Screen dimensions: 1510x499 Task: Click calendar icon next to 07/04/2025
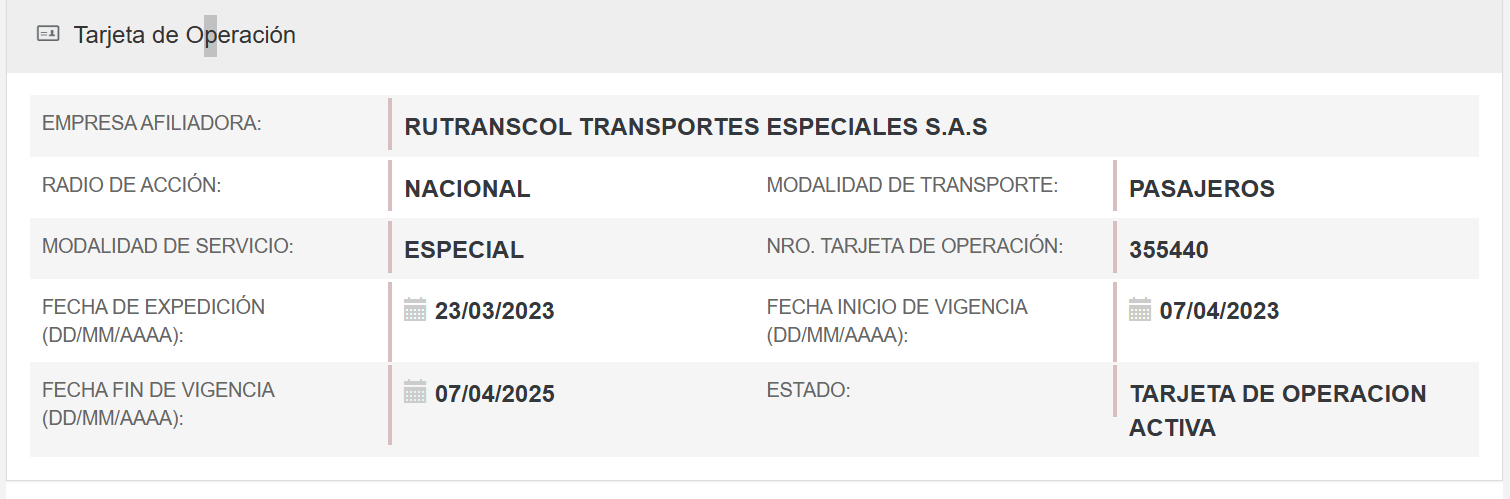click(x=415, y=393)
